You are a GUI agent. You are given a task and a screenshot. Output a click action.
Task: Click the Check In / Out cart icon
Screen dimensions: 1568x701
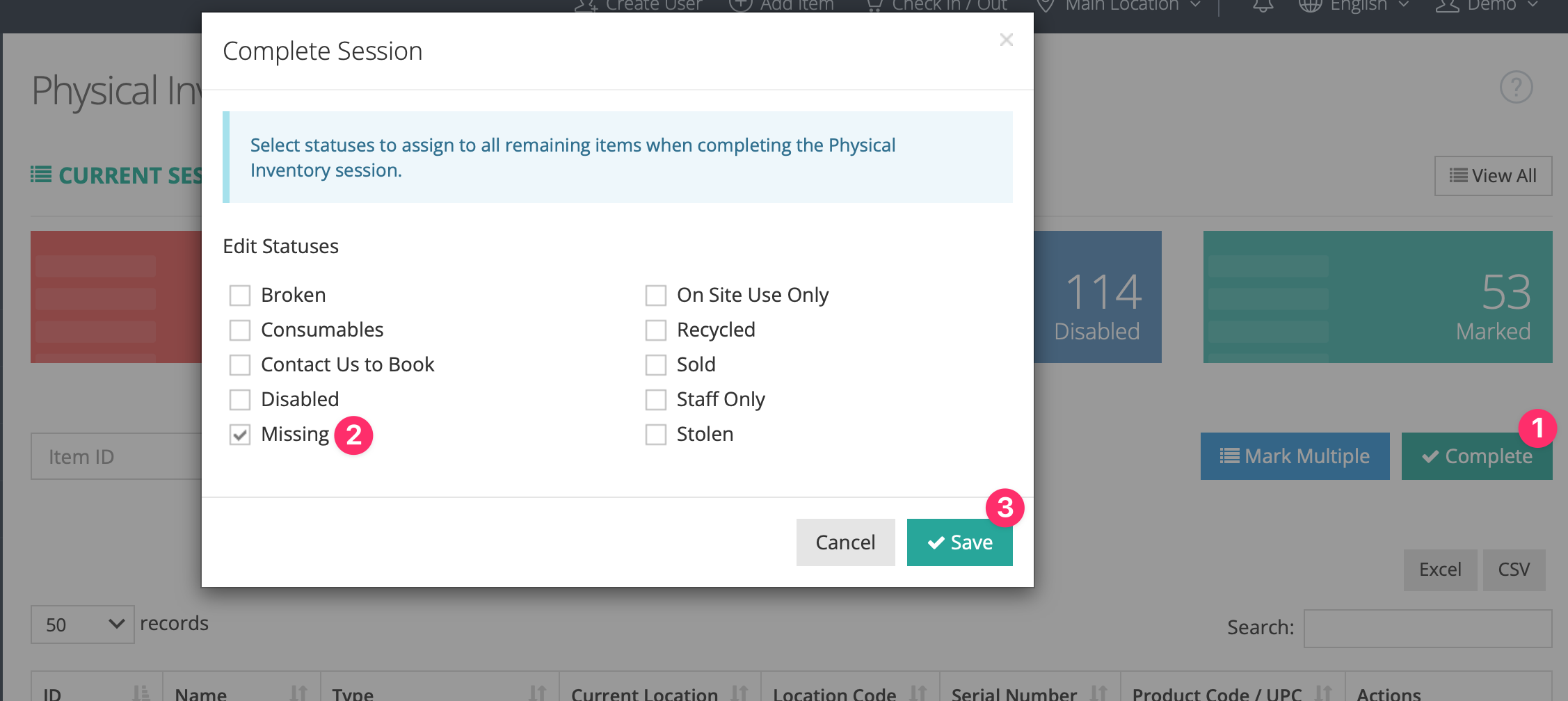[x=874, y=6]
